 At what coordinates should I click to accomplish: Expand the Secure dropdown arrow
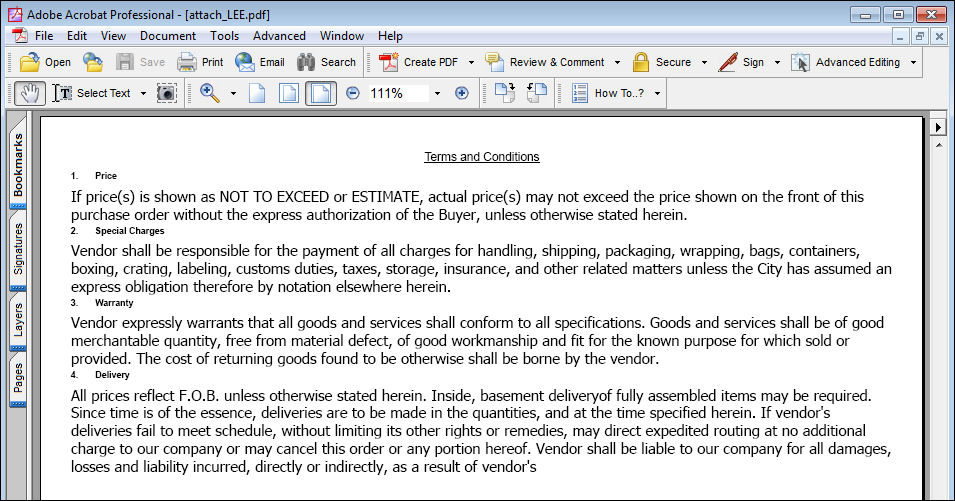(x=704, y=63)
